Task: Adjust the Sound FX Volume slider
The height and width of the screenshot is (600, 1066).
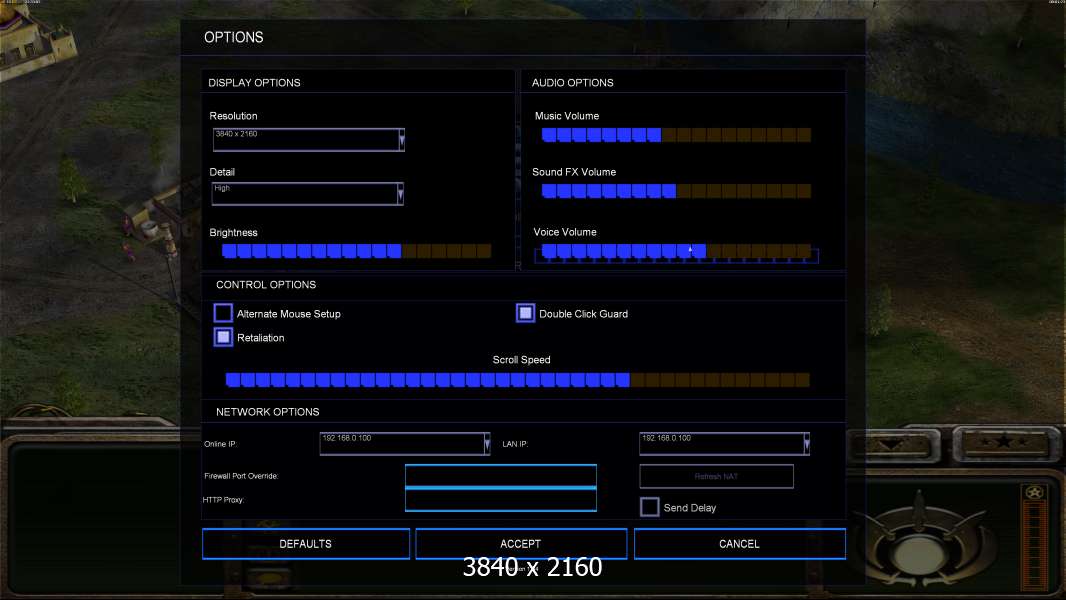Action: pos(676,191)
